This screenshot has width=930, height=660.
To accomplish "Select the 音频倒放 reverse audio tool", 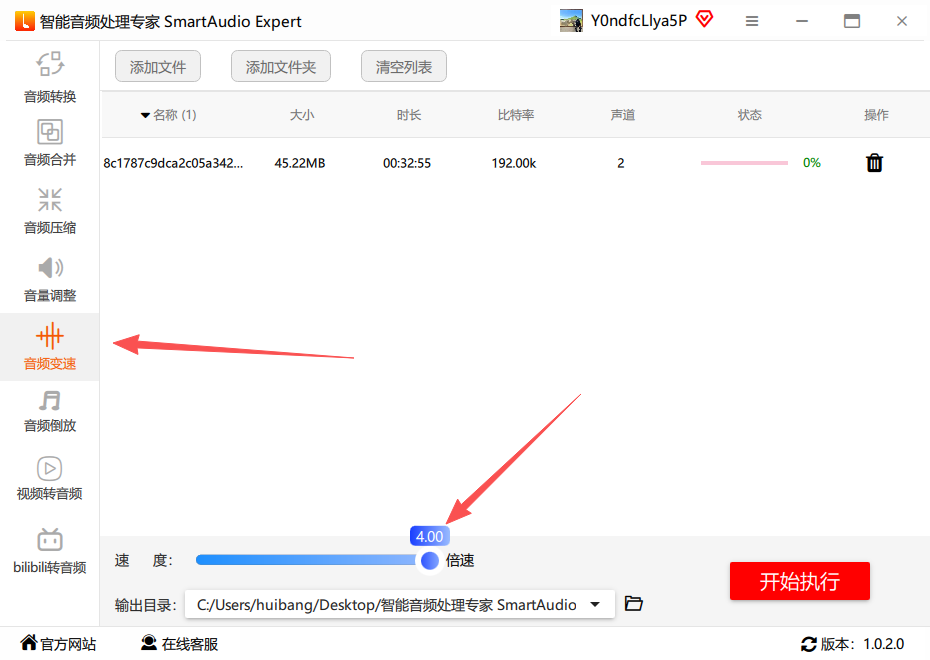I will tap(50, 410).
